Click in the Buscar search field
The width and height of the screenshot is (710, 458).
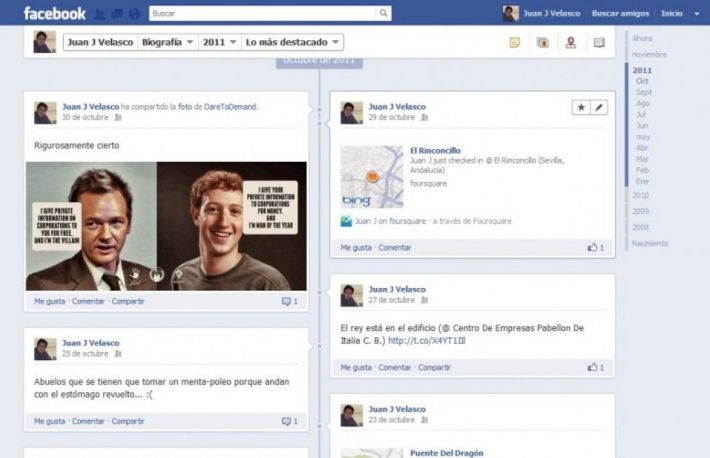click(x=262, y=14)
